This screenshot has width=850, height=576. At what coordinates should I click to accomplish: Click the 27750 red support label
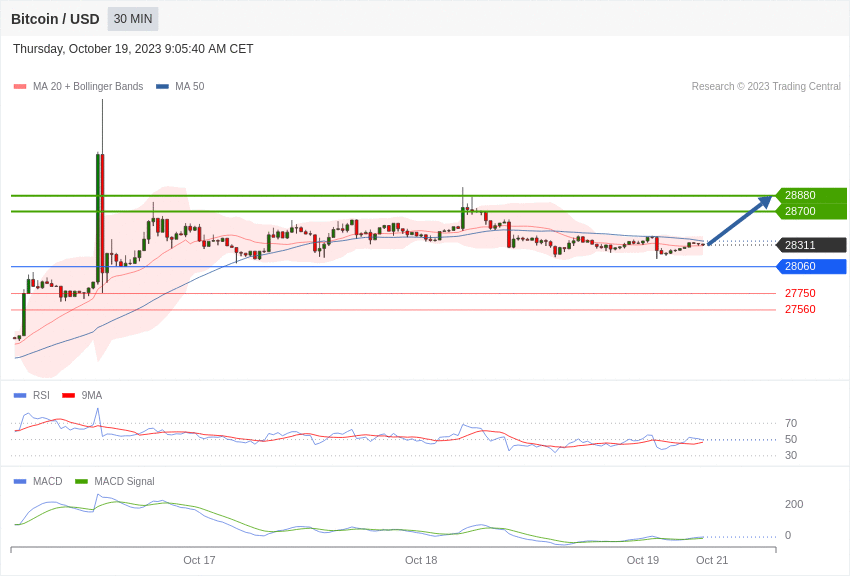(x=800, y=293)
